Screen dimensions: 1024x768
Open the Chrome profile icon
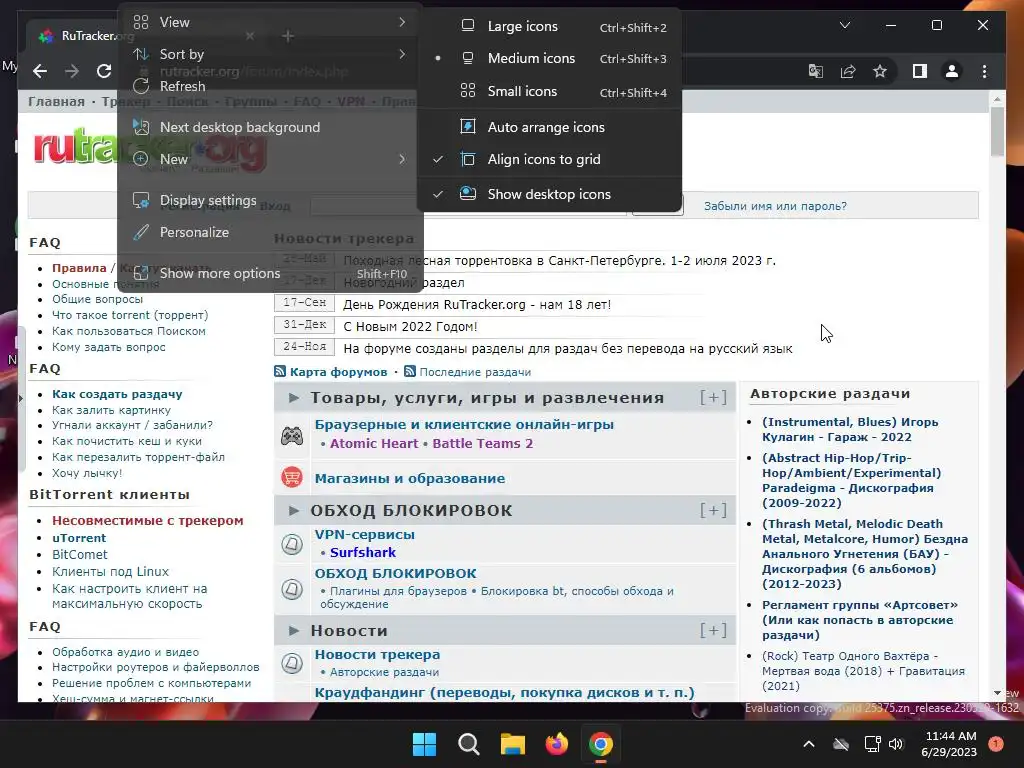[952, 71]
